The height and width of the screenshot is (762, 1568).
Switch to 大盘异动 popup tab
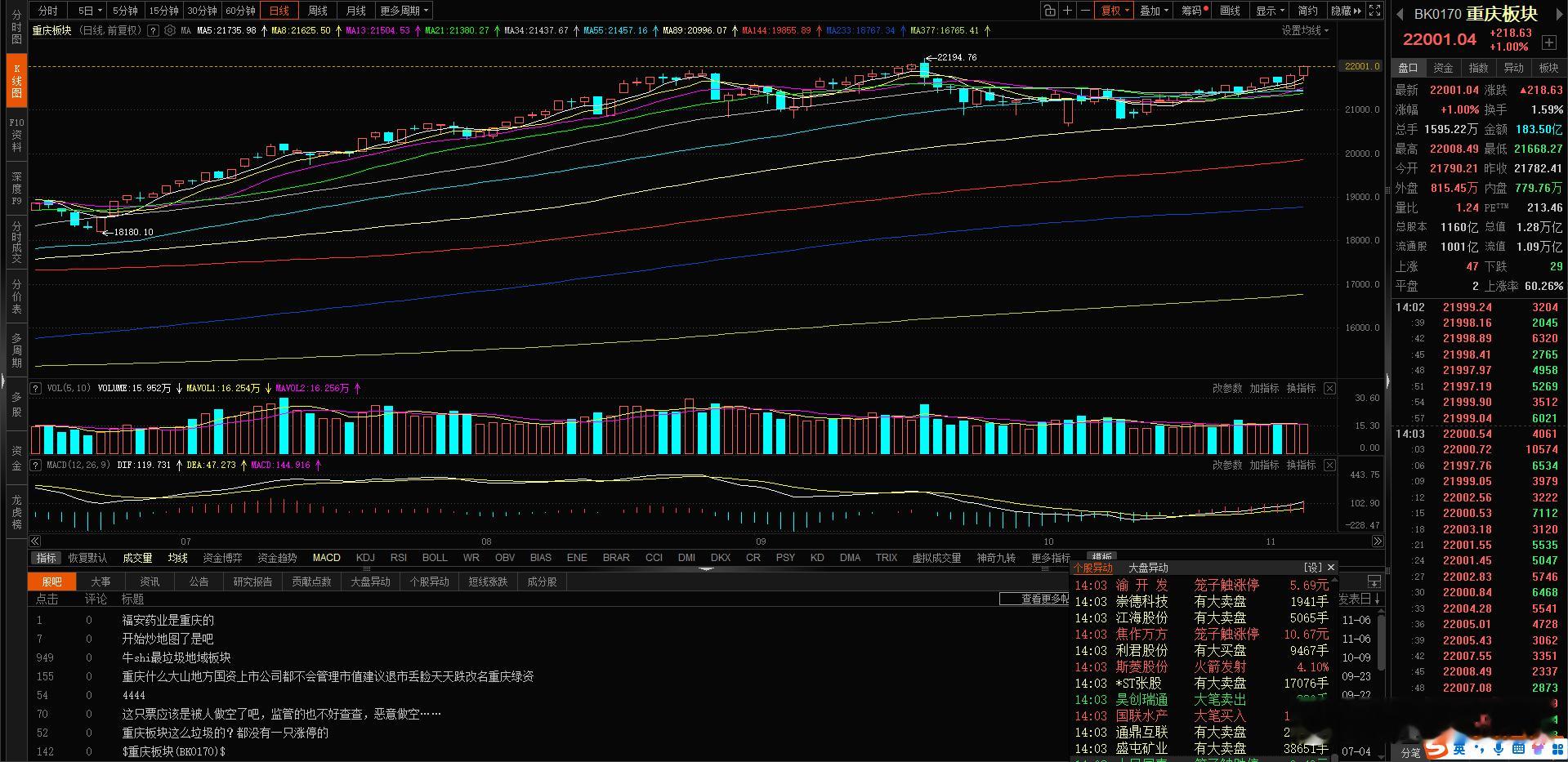[x=1148, y=568]
